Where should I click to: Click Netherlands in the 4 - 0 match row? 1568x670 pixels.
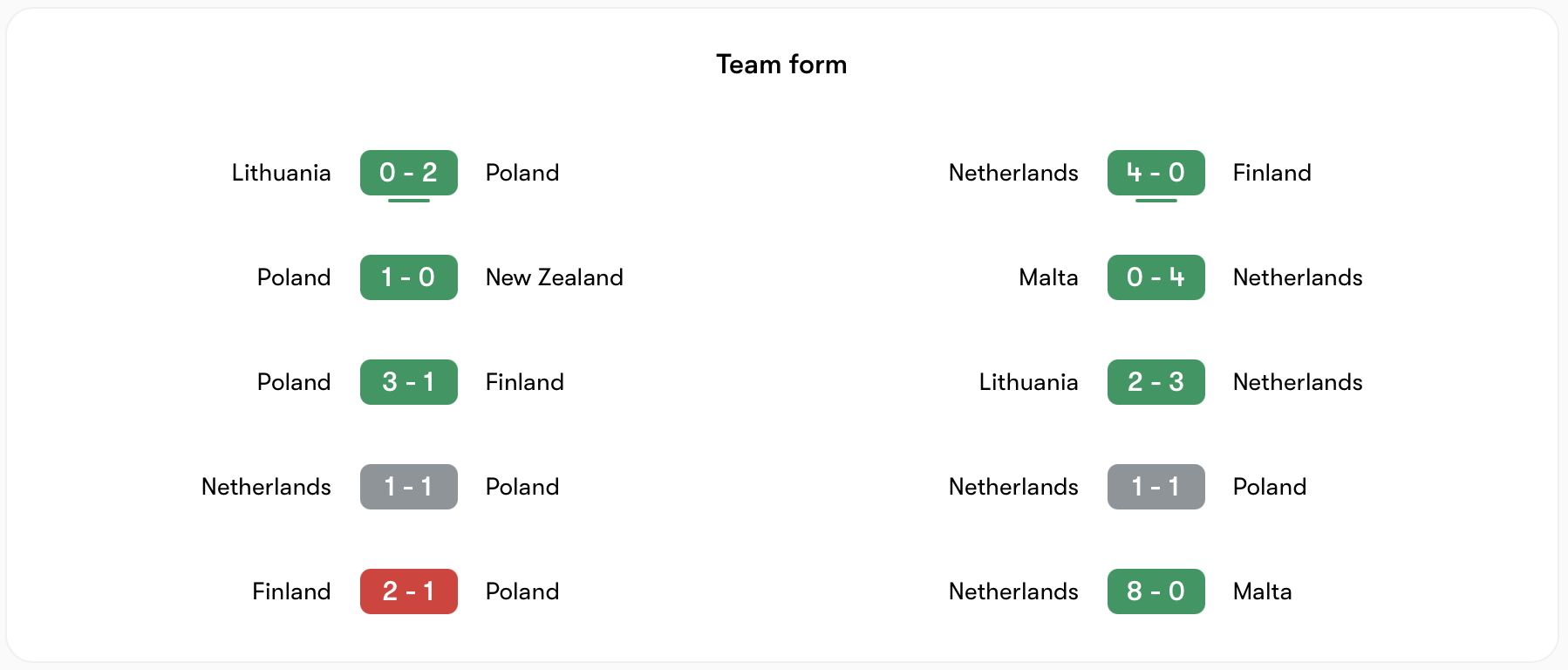[x=1013, y=173]
